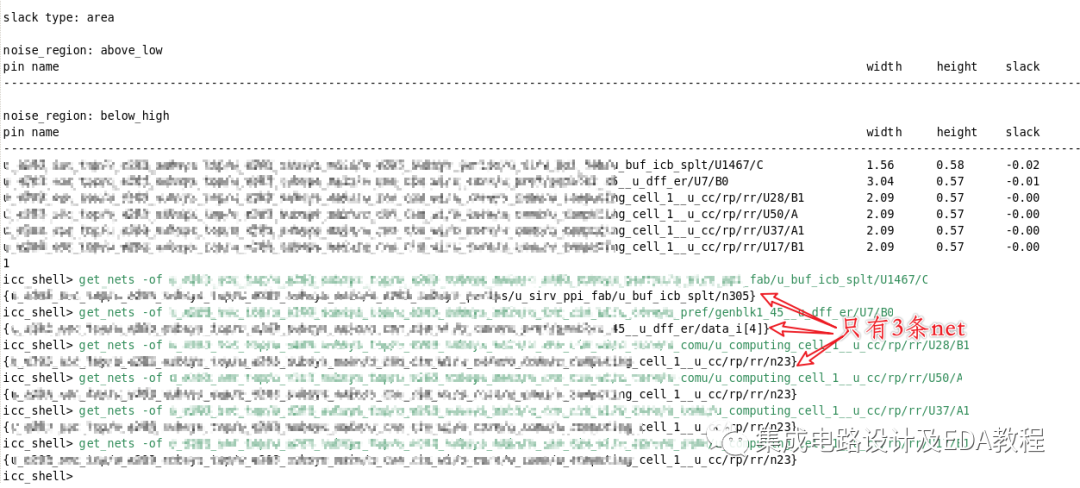Click the 'slack type: area' line
Screen dimensions: 1080x488
pos(59,18)
